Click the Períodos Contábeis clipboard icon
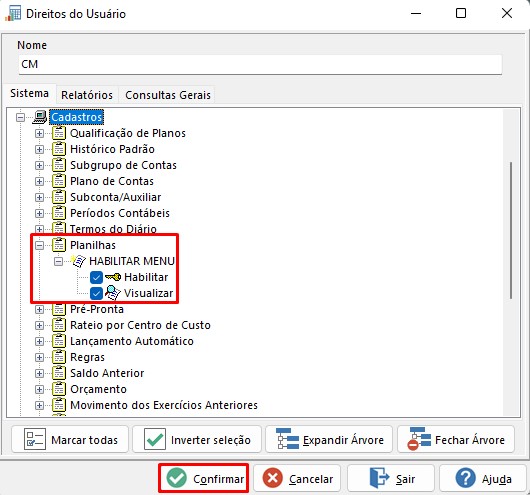Screen dimensions: 530x495 pos(59,213)
